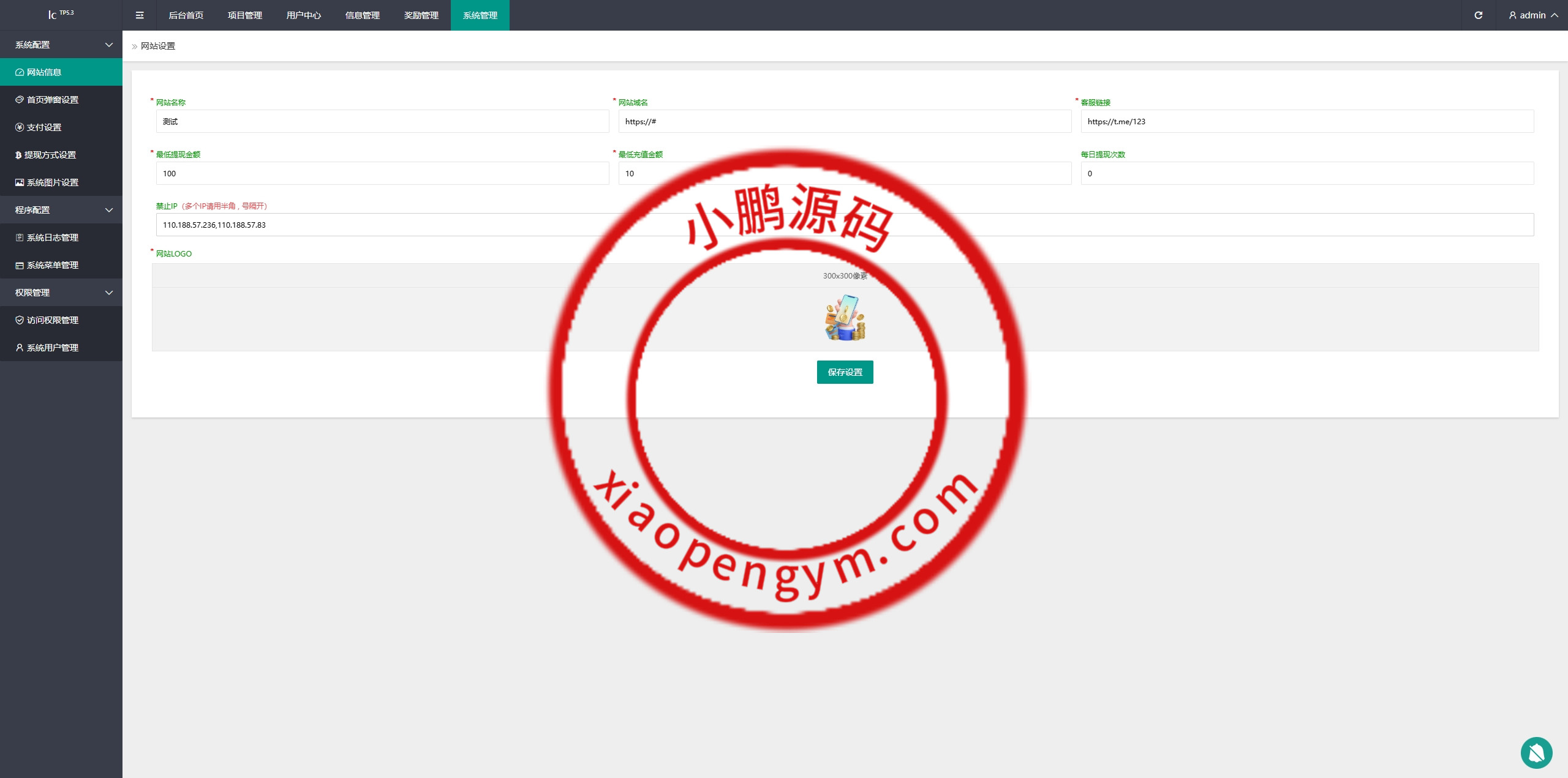Image resolution: width=1568 pixels, height=778 pixels.
Task: Click the 禁止IP input field
Action: [x=429, y=225]
